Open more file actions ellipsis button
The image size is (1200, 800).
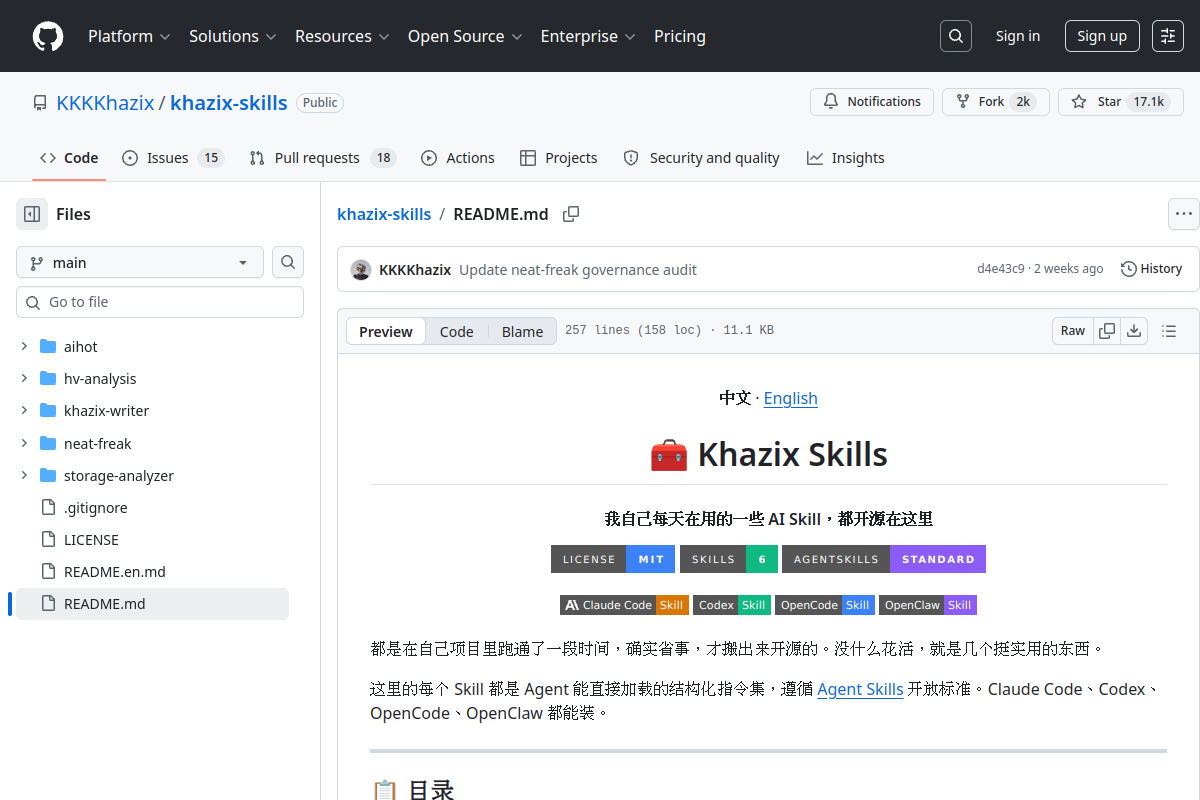click(1184, 214)
